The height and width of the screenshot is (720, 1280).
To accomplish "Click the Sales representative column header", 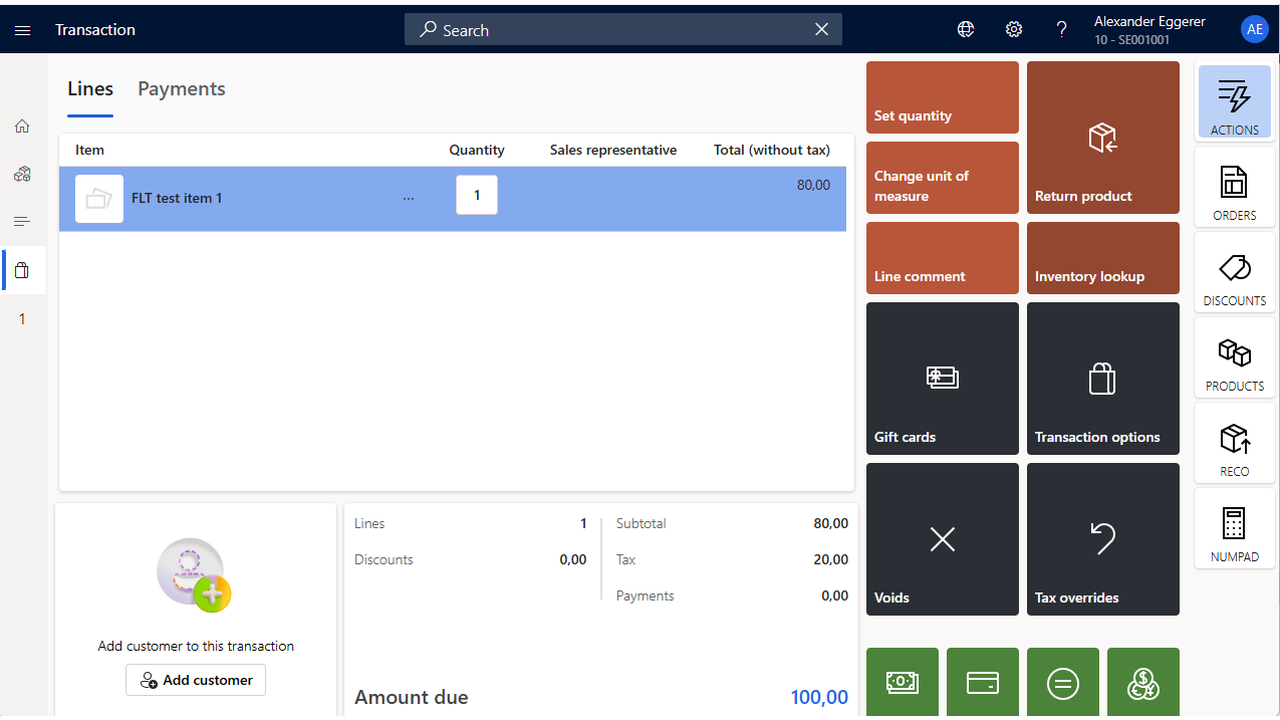I will tap(613, 150).
